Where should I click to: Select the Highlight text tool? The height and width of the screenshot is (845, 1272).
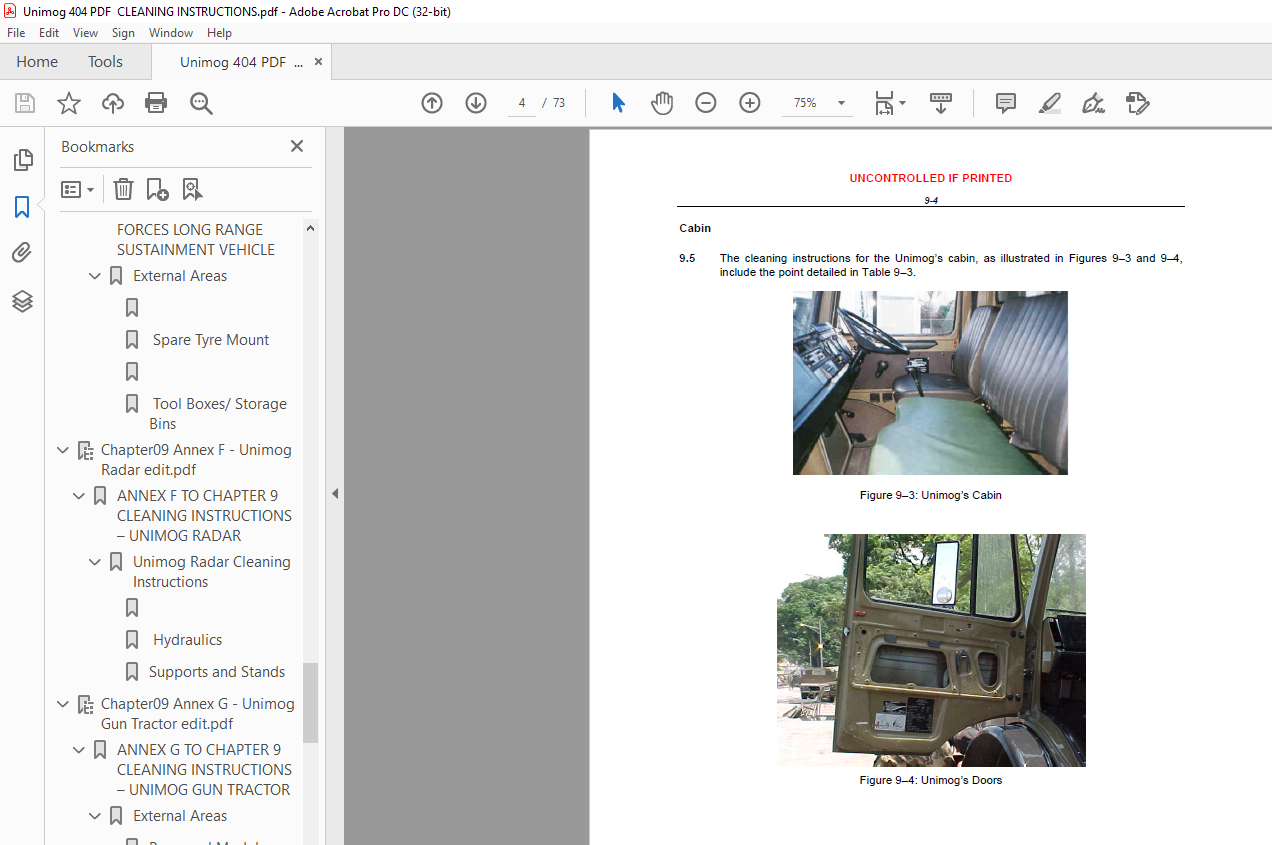coord(1049,103)
